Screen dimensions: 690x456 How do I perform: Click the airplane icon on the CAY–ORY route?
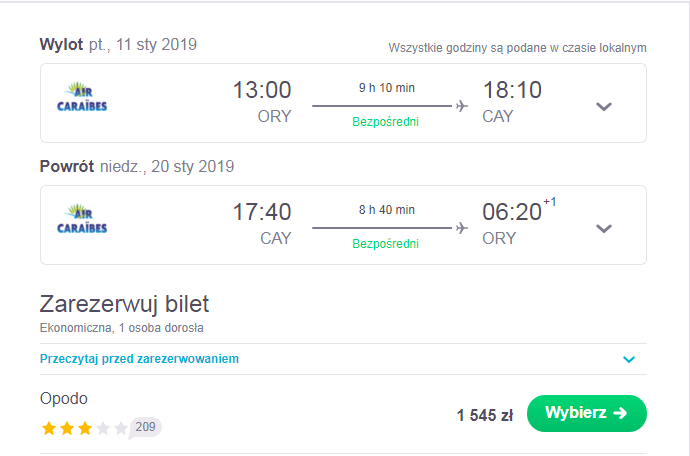[x=462, y=228]
